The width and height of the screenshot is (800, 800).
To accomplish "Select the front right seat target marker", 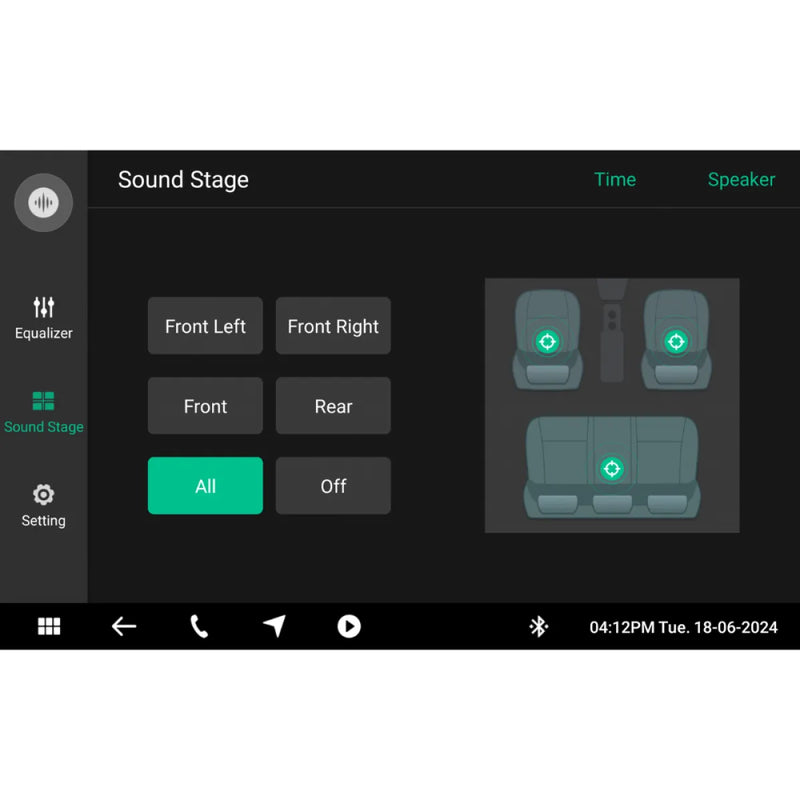I will 676,341.
